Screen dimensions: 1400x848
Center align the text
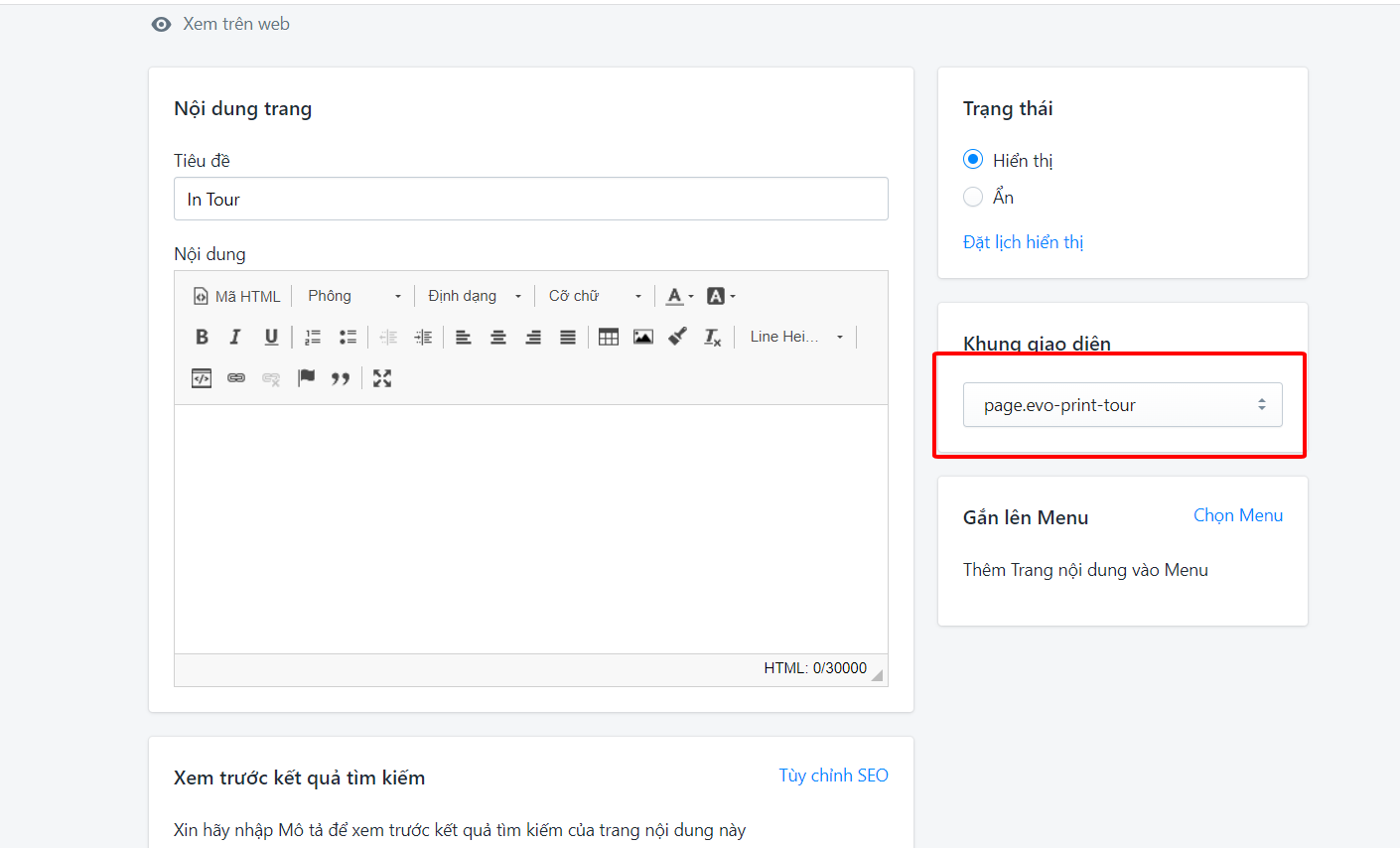pyautogui.click(x=498, y=337)
